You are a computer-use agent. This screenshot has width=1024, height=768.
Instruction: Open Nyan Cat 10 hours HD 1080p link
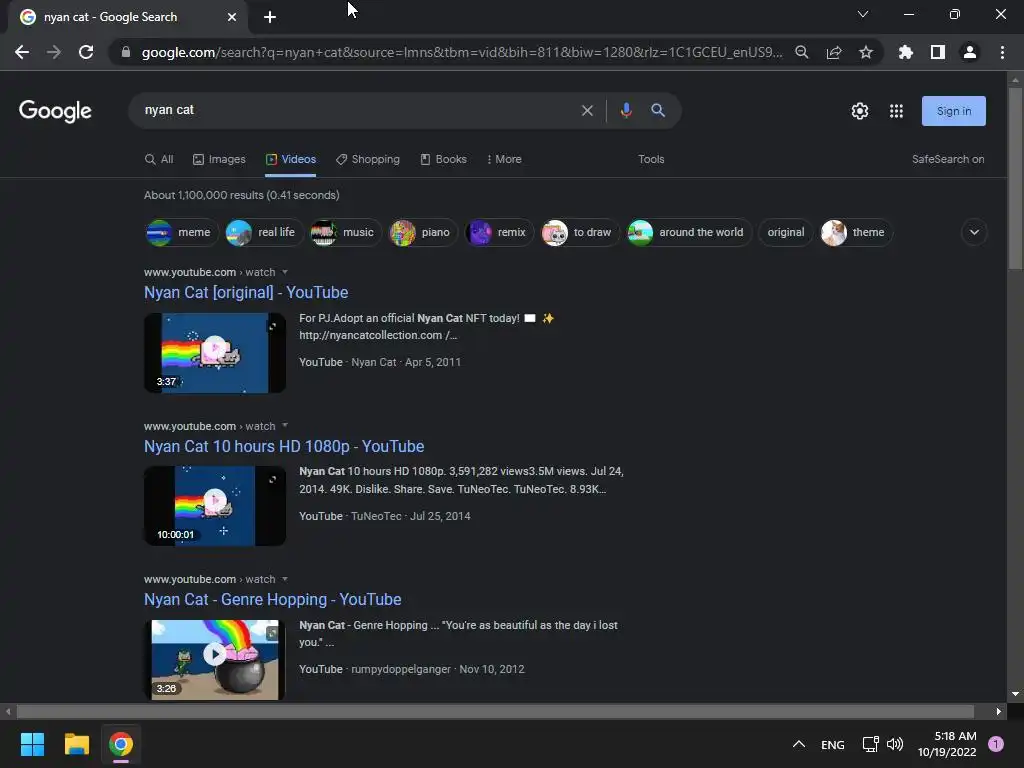tap(284, 447)
